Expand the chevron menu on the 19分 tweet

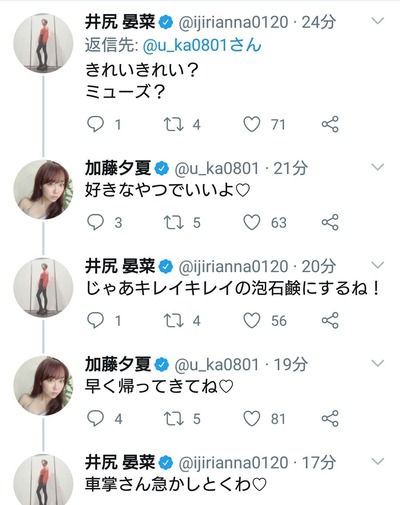coord(378,363)
